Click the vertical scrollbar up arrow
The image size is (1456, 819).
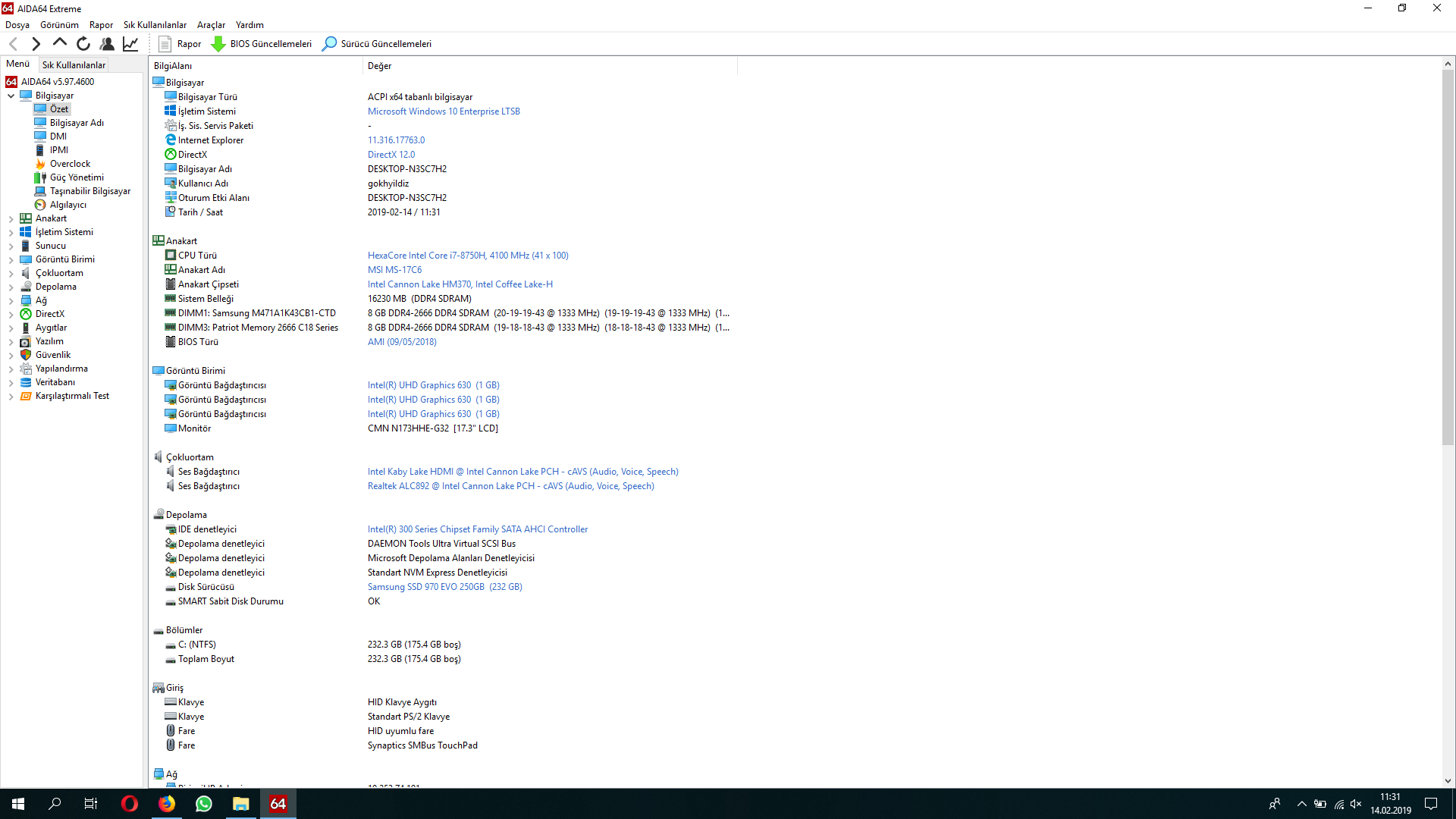click(1448, 64)
